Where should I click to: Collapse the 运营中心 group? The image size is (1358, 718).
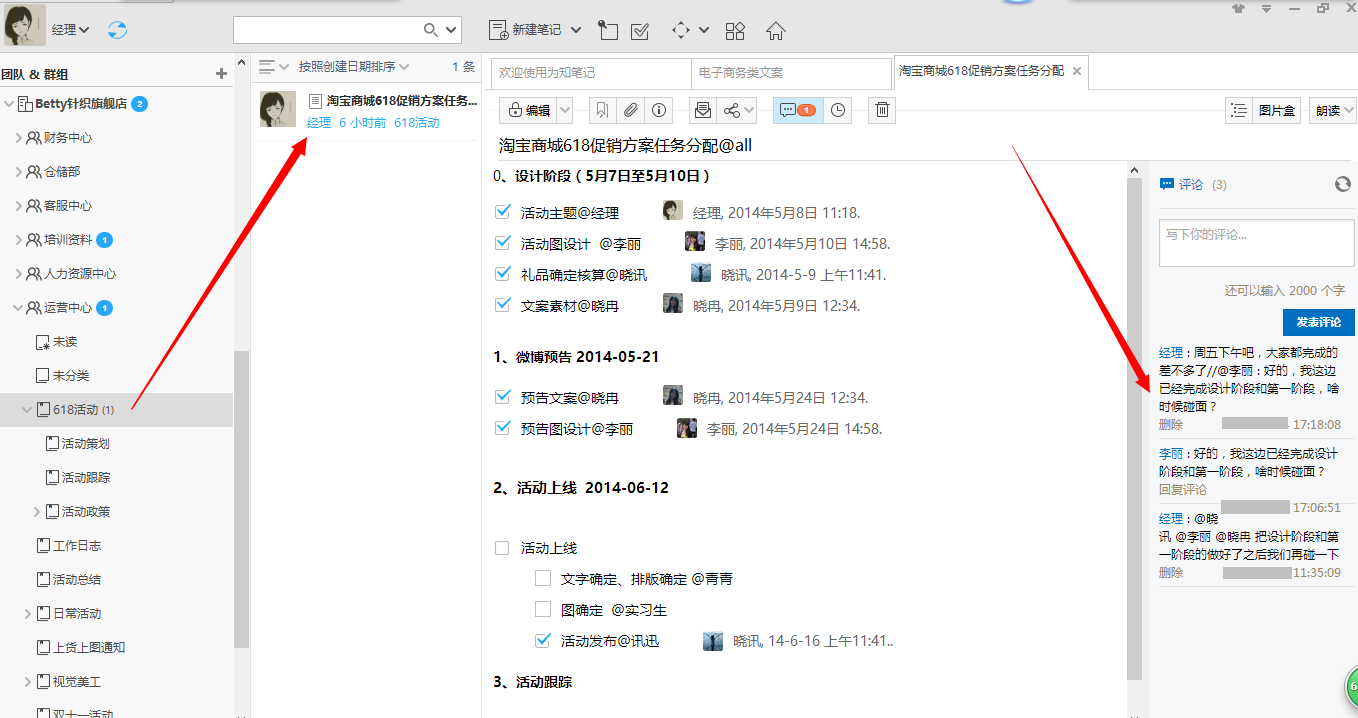click(x=18, y=308)
